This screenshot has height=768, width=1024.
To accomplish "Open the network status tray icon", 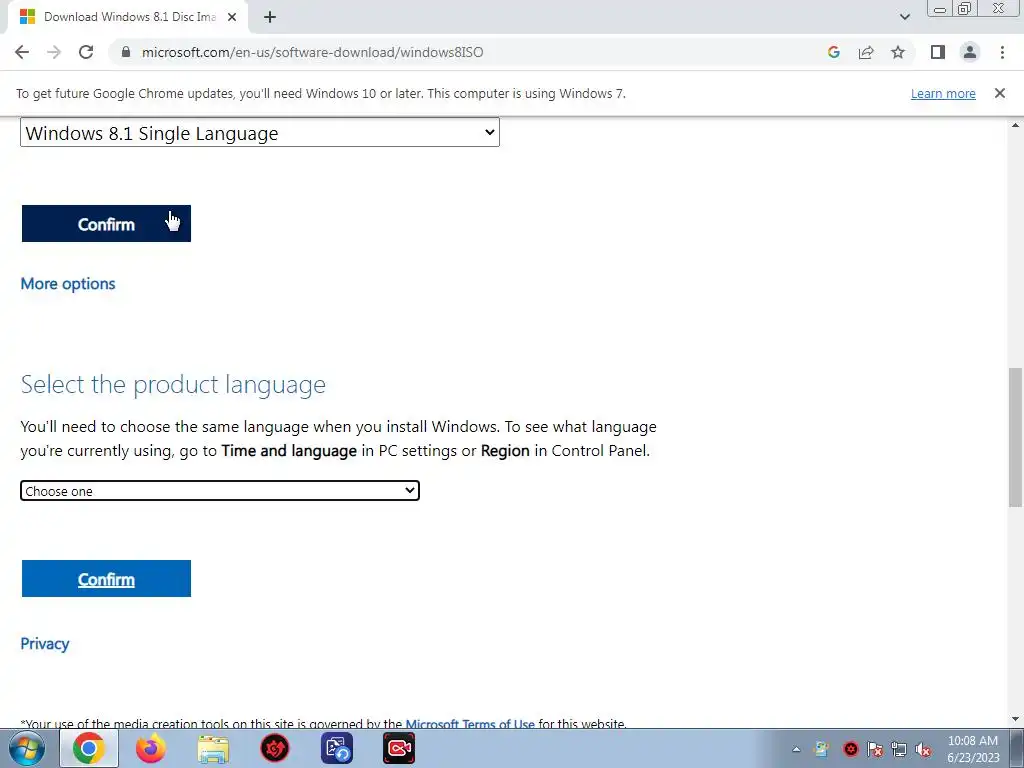I will (x=899, y=749).
